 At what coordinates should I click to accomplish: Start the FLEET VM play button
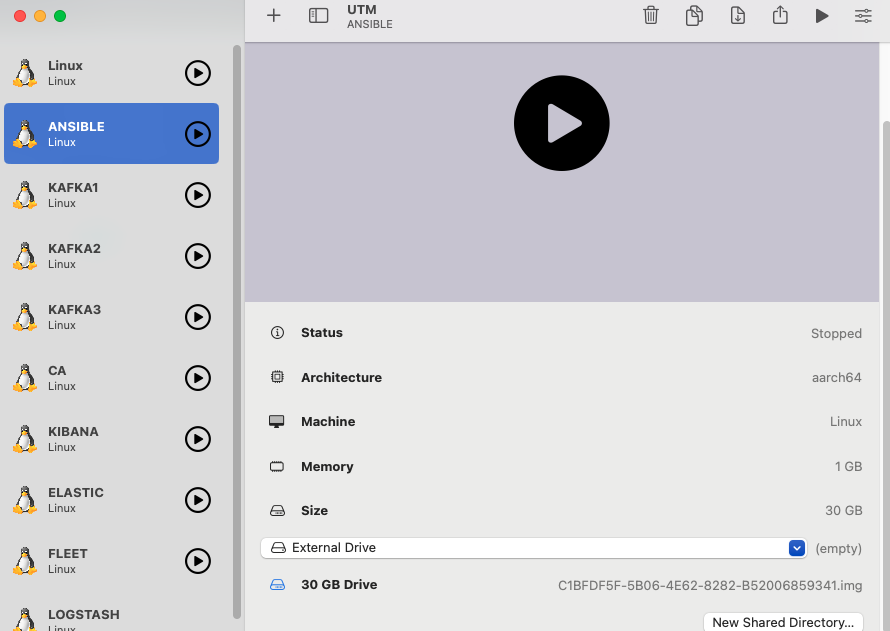198,561
